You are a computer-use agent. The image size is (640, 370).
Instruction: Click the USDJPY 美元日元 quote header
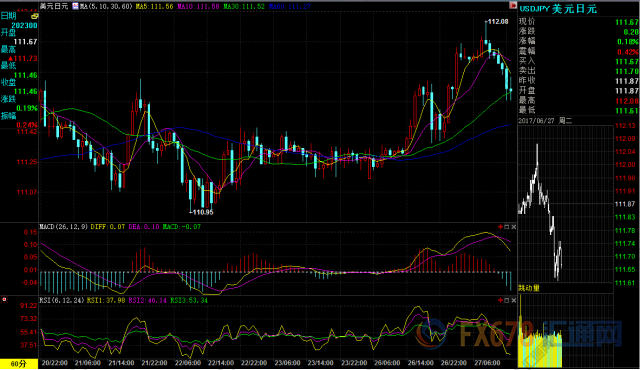coord(558,9)
